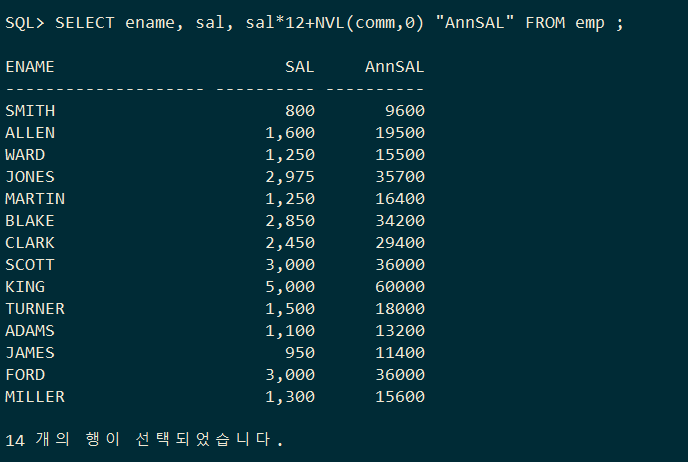The image size is (688, 462).
Task: Click the AnnSAL column header
Action: point(394,67)
